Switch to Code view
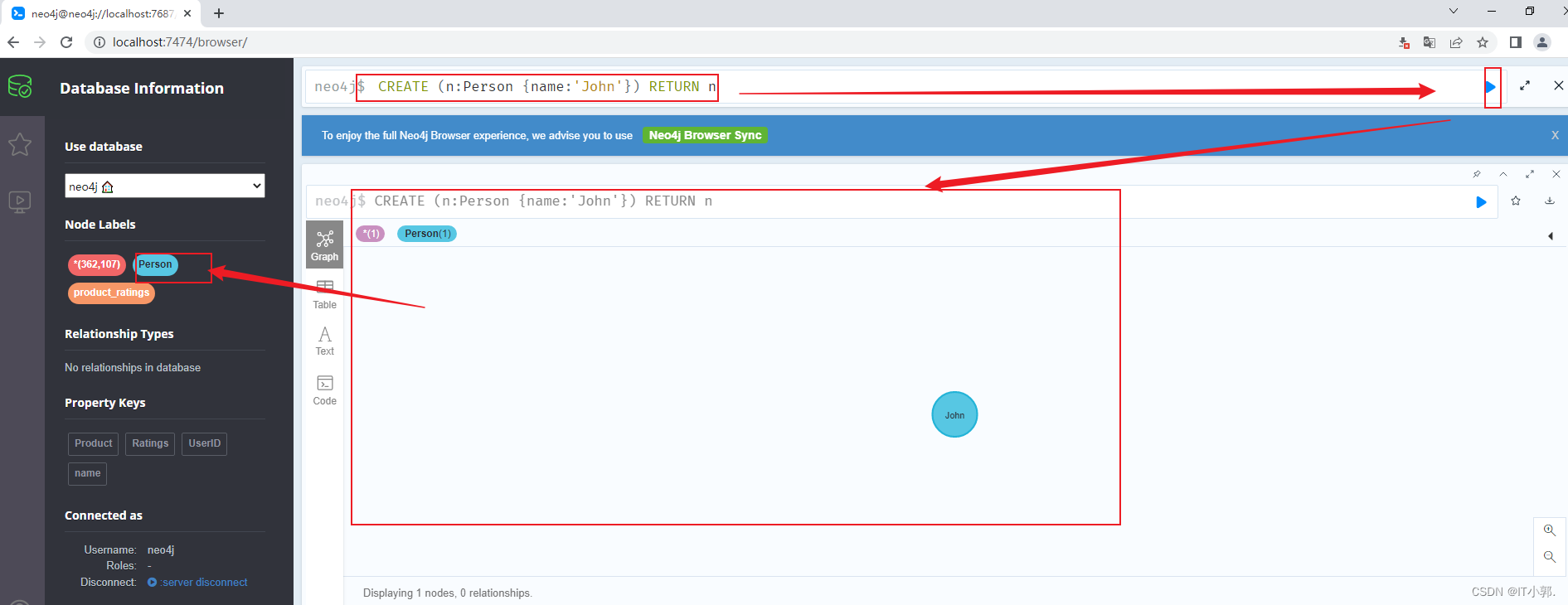 [x=324, y=390]
